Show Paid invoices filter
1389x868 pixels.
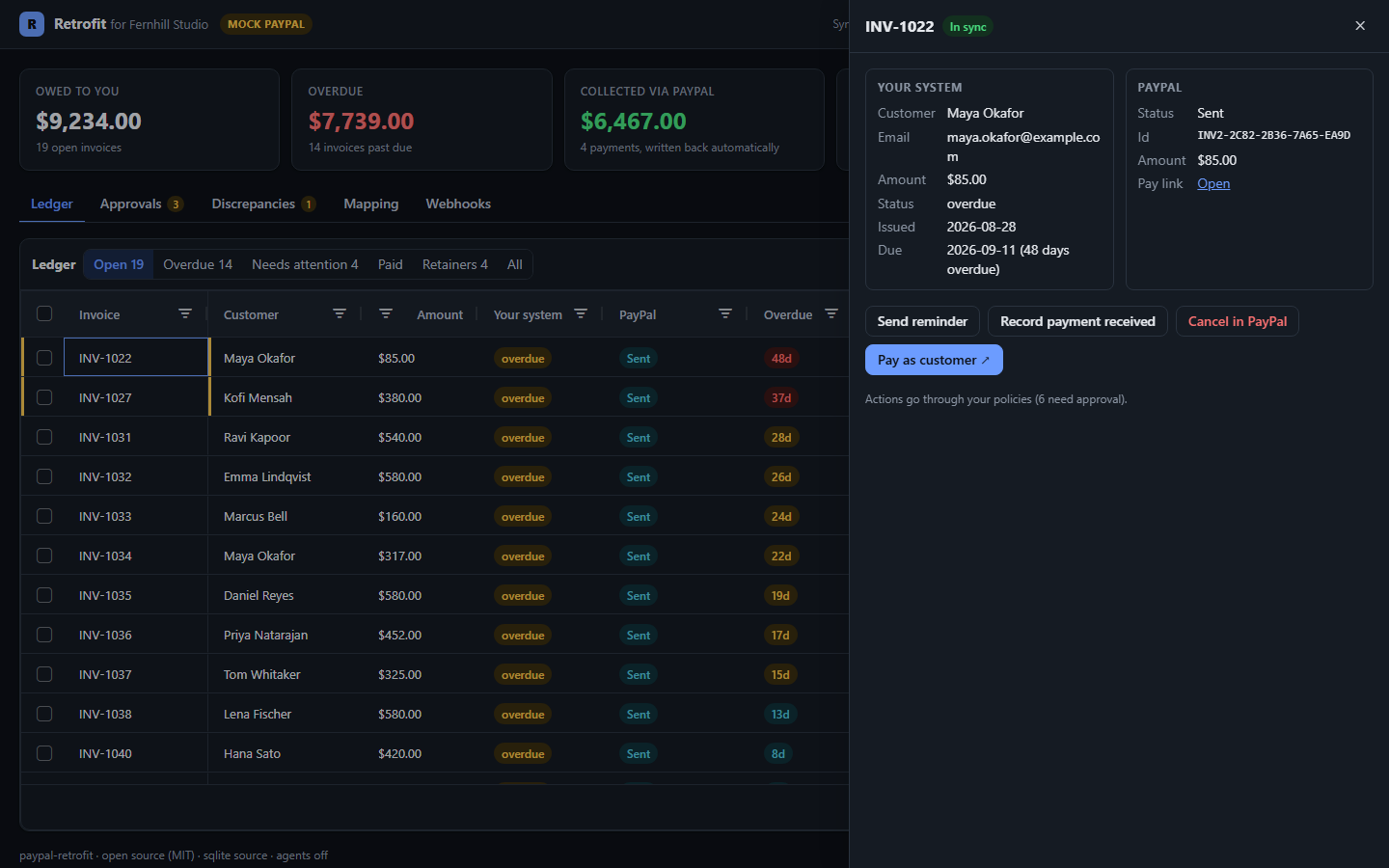pyautogui.click(x=390, y=264)
